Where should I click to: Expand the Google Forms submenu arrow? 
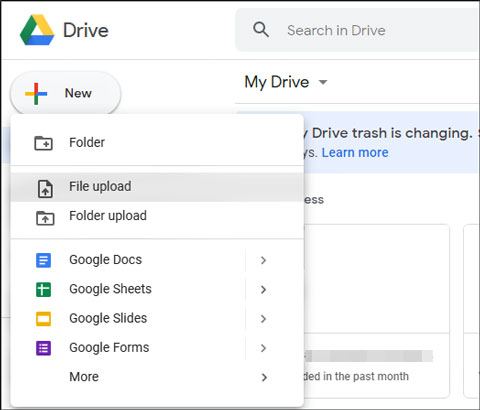coord(263,348)
